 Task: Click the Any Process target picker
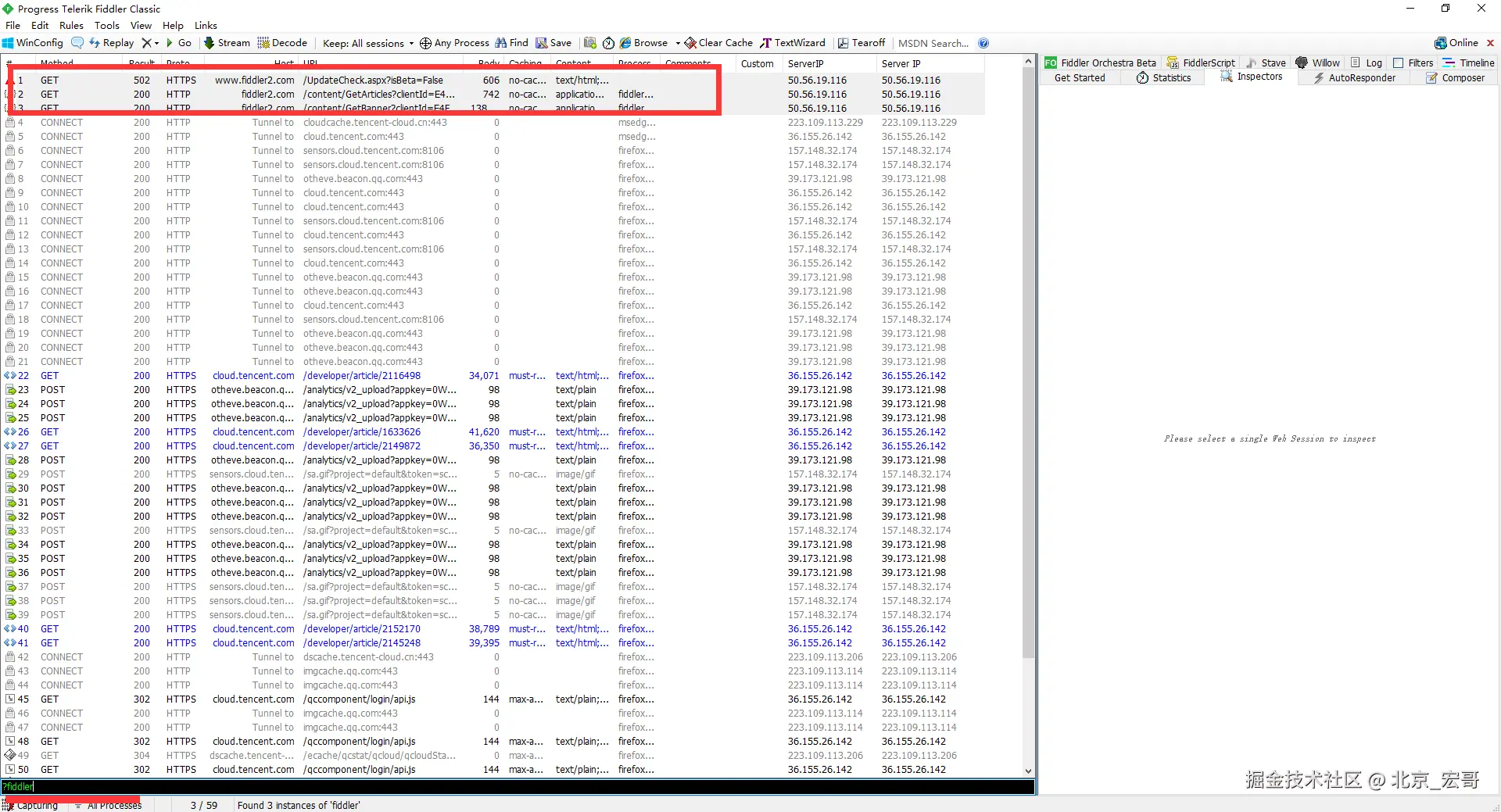[454, 43]
